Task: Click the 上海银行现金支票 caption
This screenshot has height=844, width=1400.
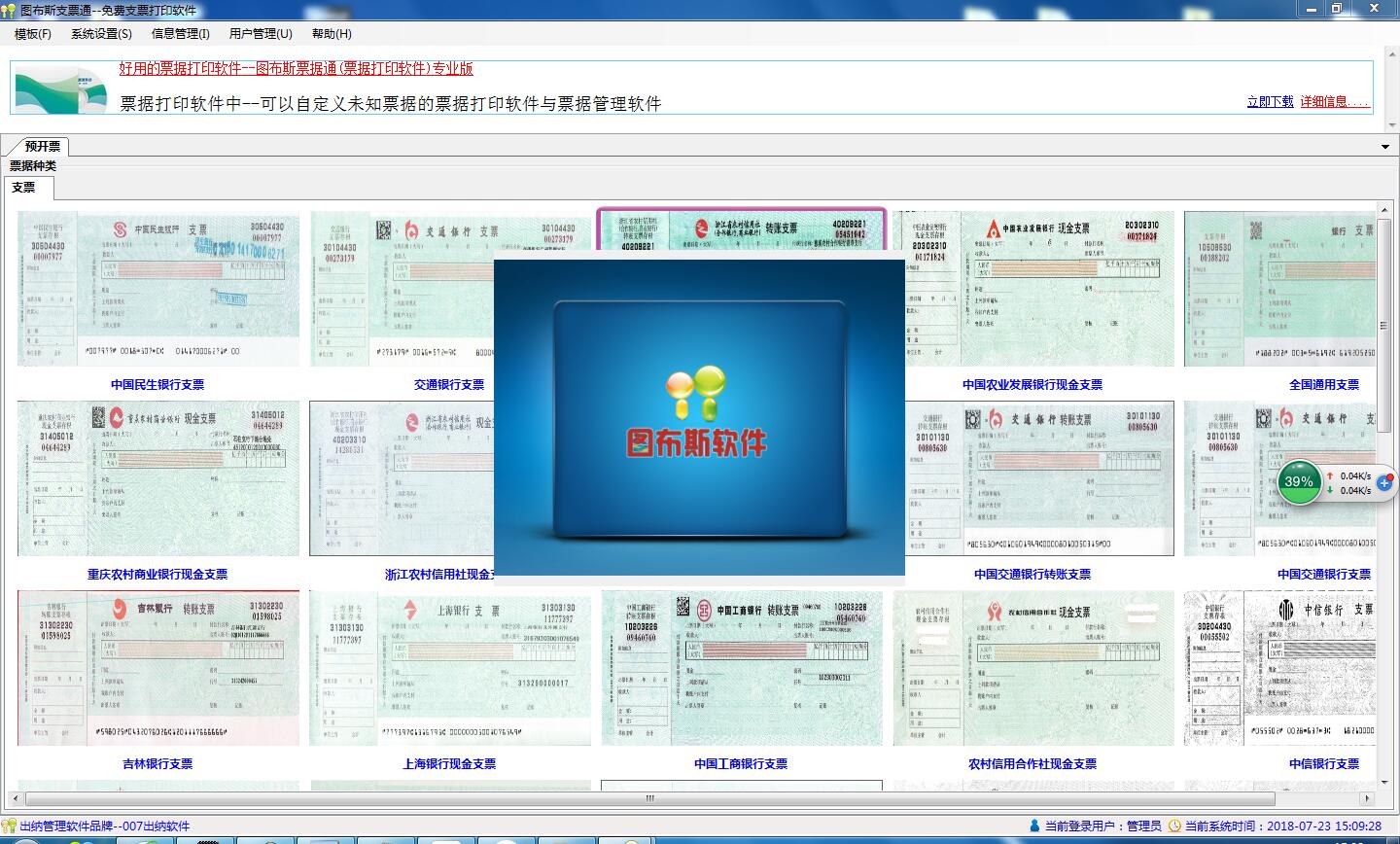Action: coord(449,764)
